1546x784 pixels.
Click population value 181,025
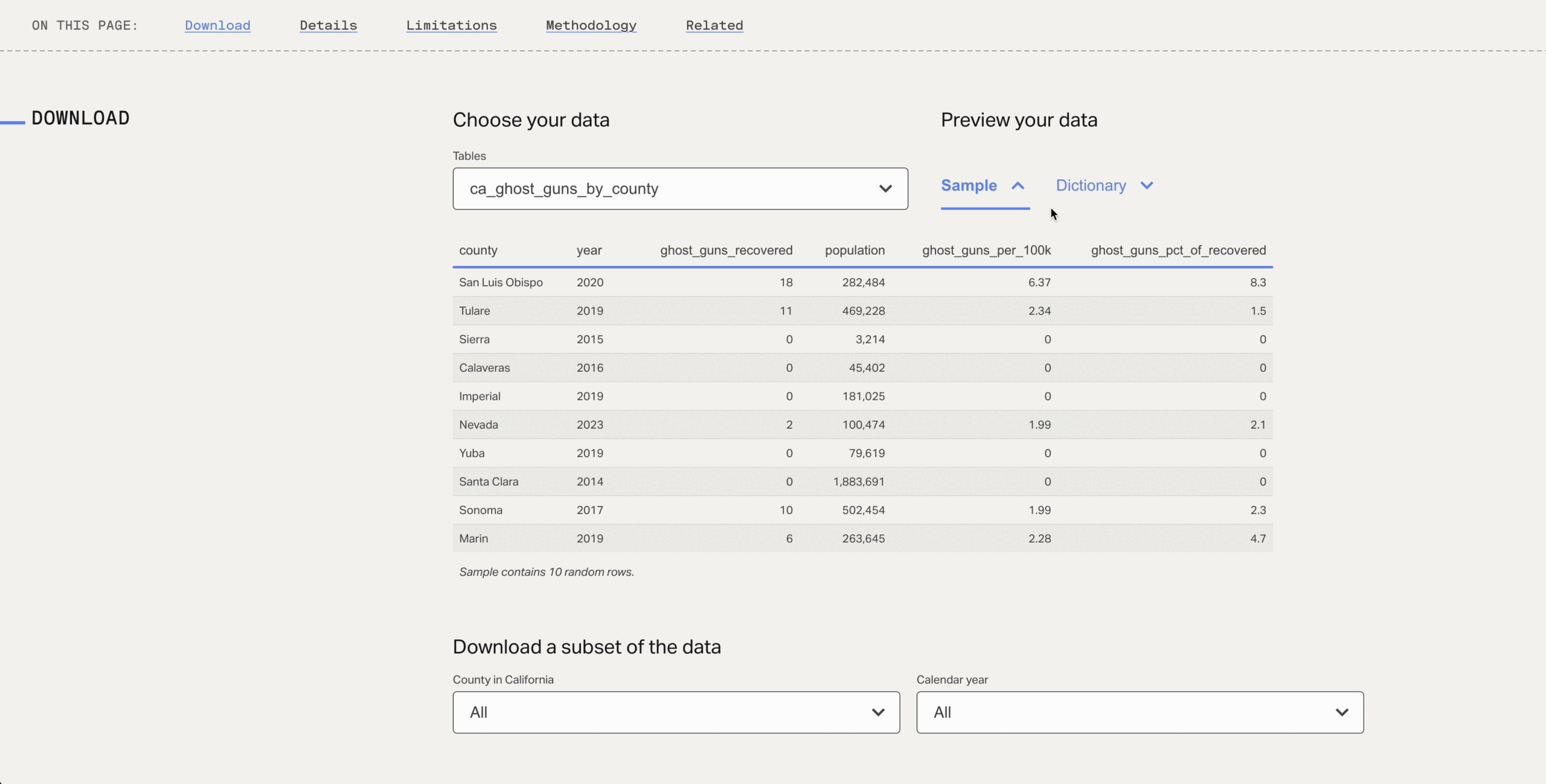864,396
